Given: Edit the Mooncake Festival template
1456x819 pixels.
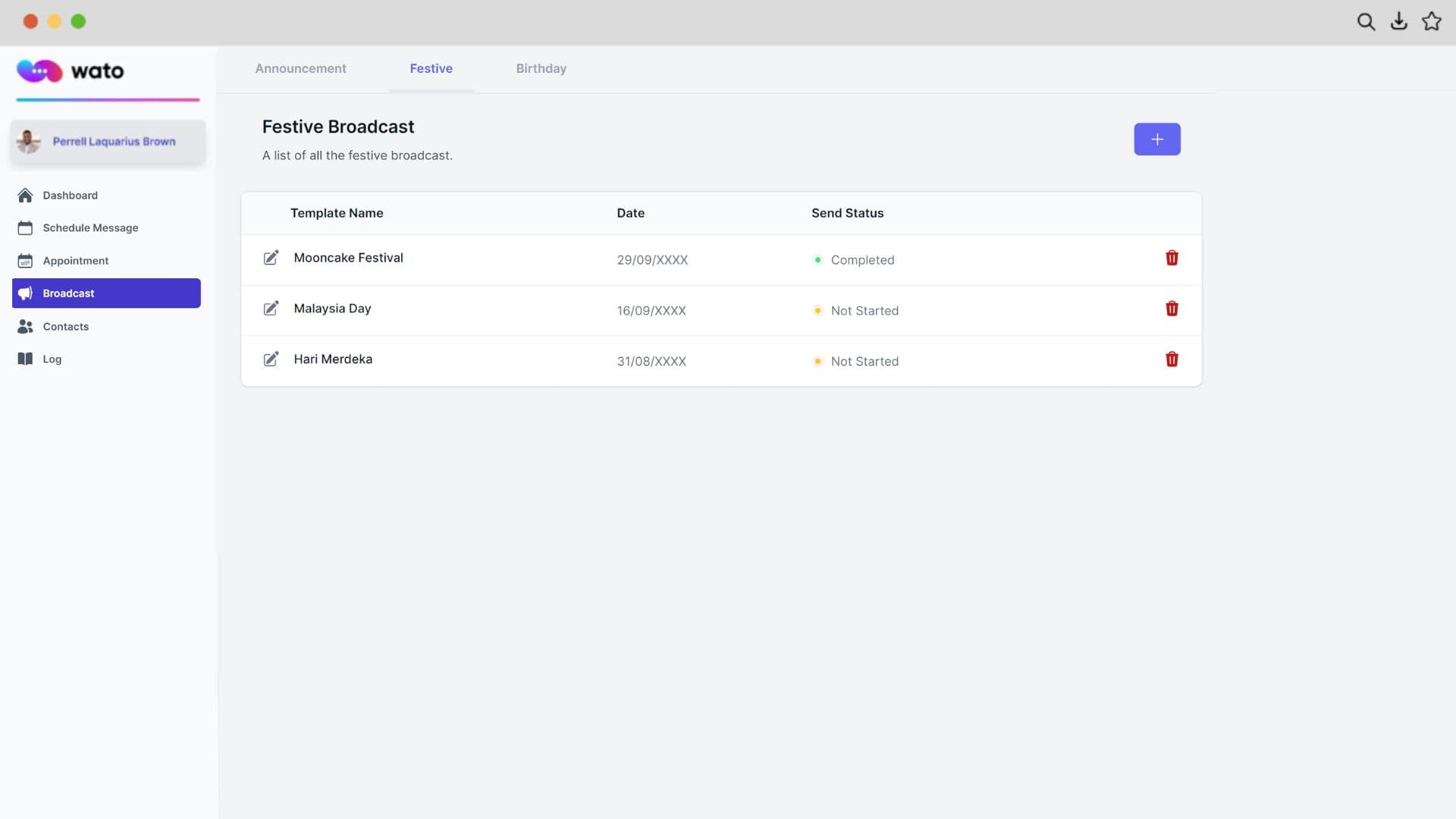Looking at the screenshot, I should pyautogui.click(x=271, y=258).
